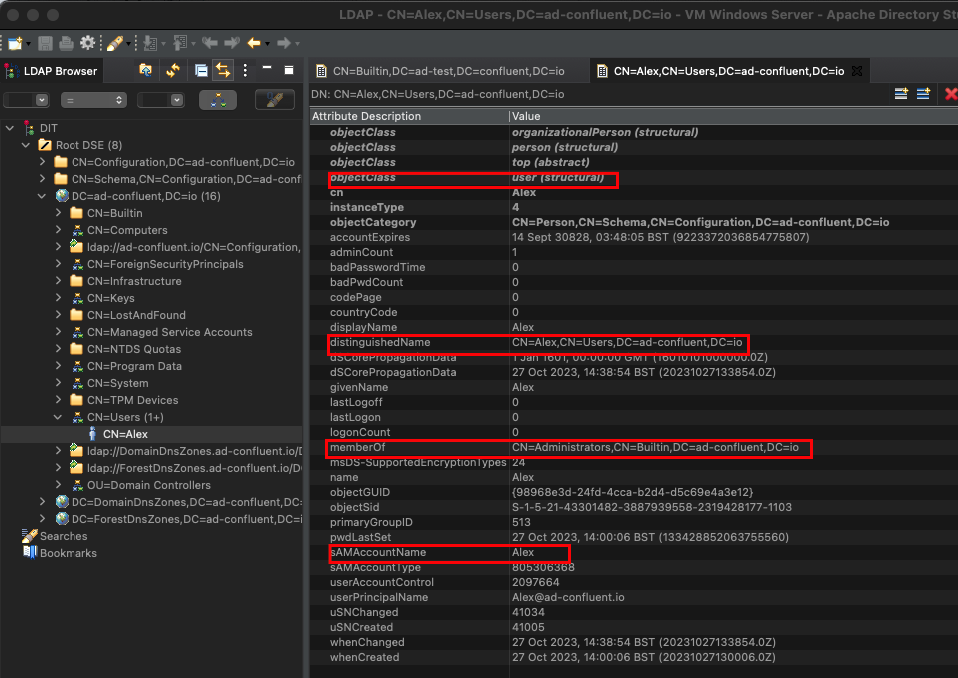Click the run quick search pen button

coord(274,100)
